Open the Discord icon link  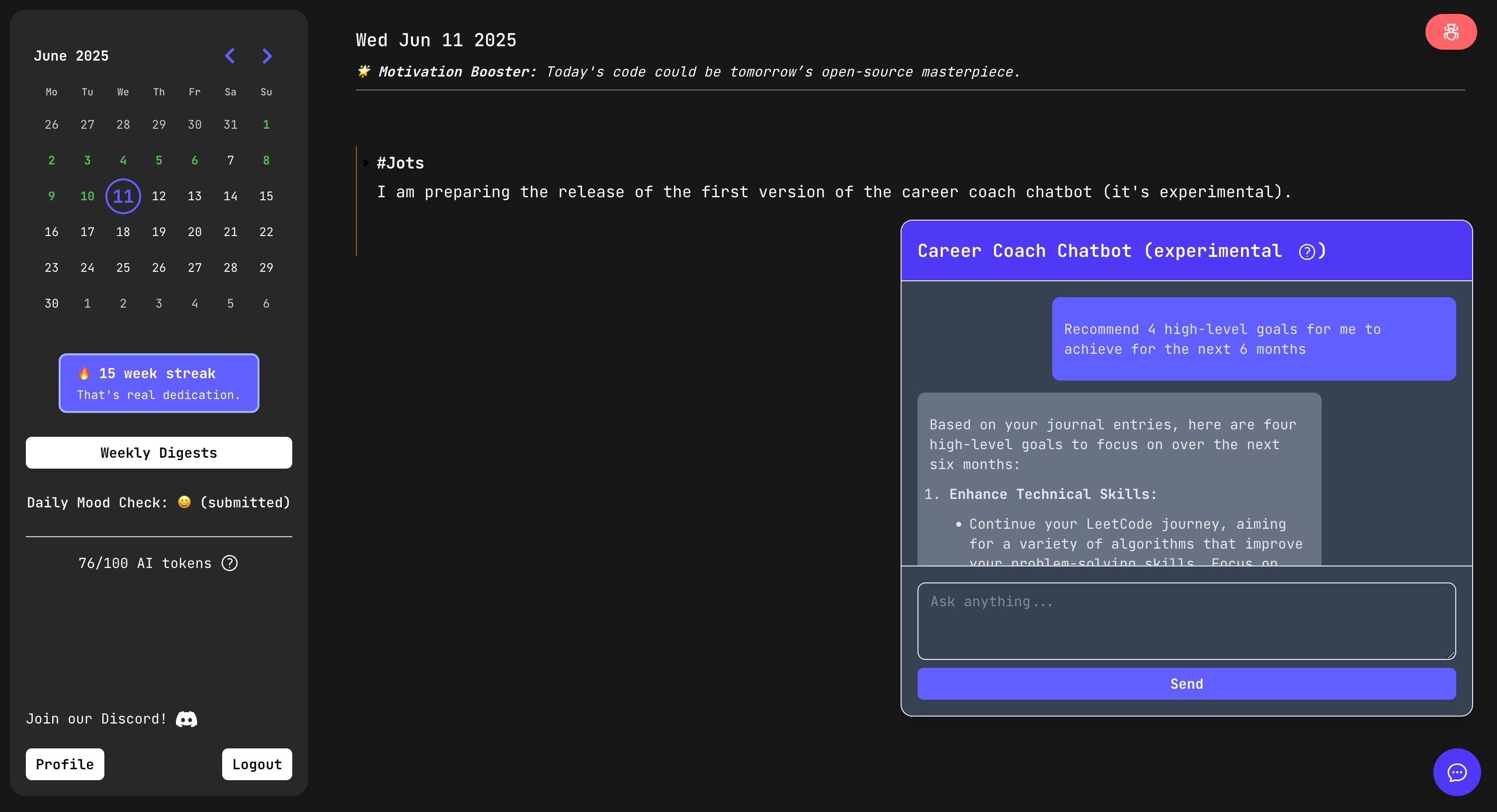pos(186,719)
